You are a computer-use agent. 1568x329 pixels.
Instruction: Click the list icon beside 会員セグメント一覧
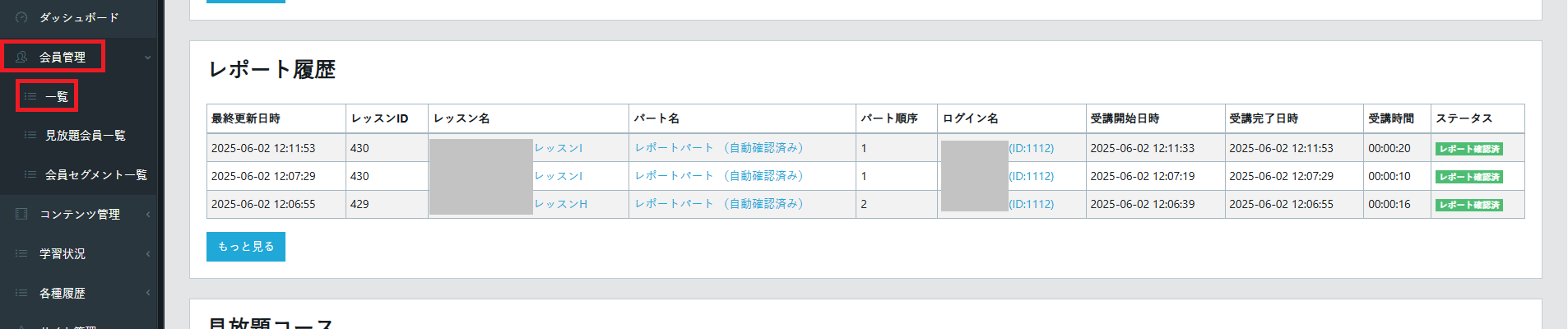pos(30,174)
